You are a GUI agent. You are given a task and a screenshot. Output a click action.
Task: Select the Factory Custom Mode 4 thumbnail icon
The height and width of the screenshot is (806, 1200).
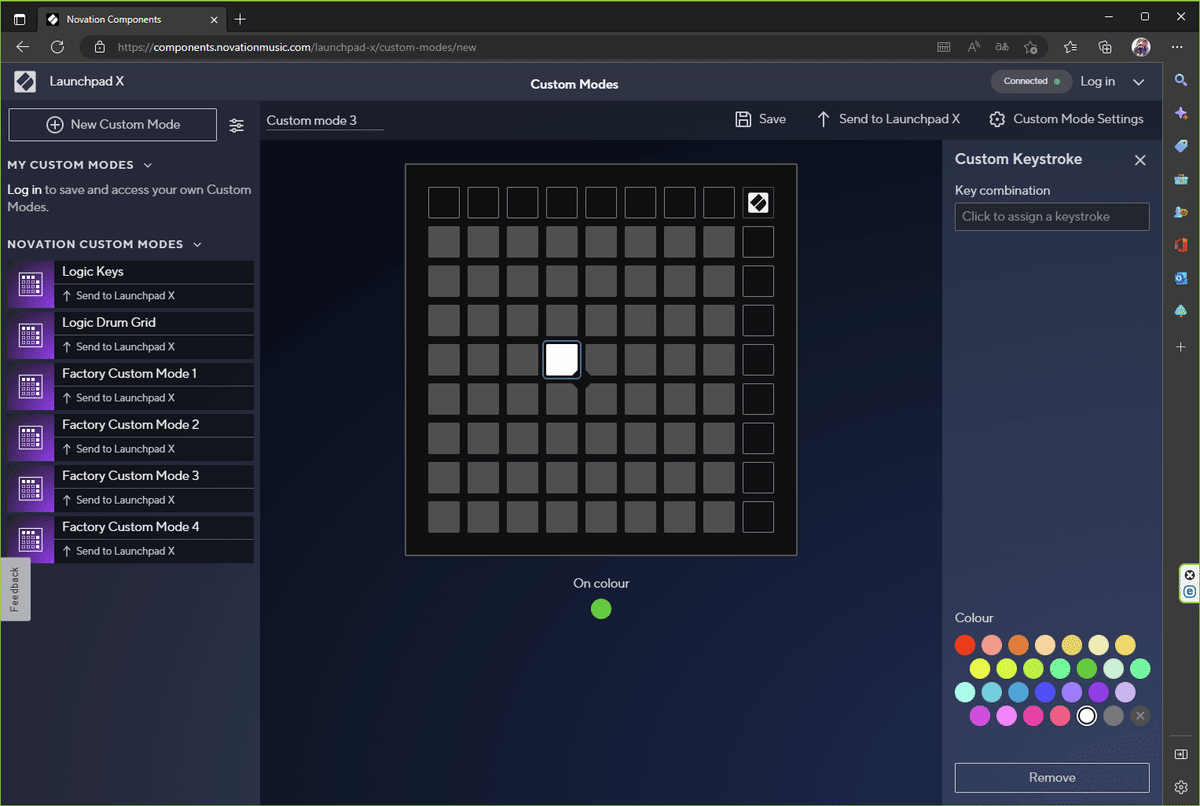pos(30,540)
